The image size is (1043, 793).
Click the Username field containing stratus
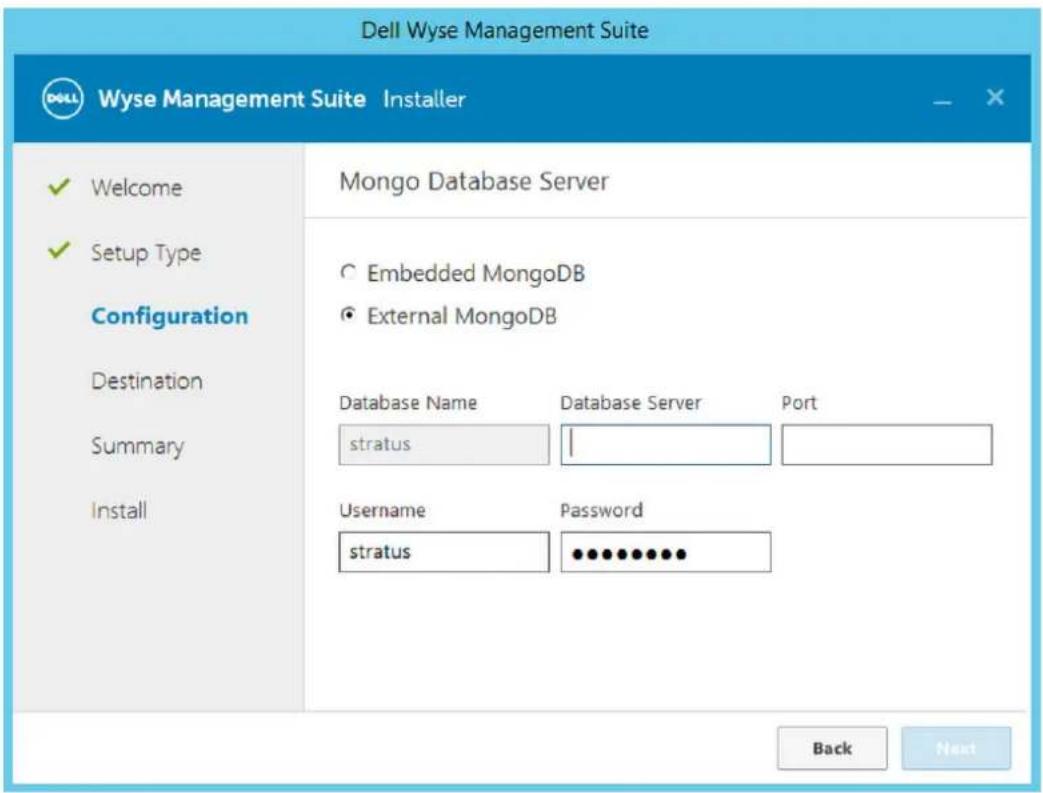tap(444, 552)
